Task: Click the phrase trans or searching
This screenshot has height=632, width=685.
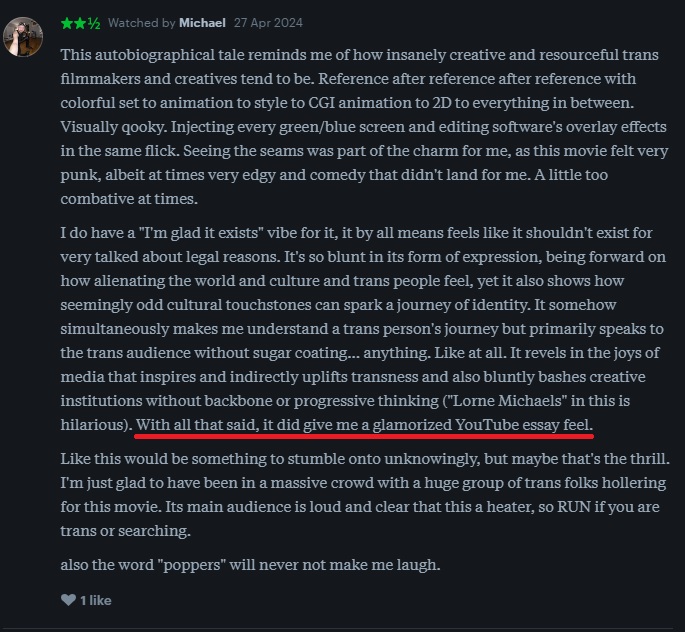Action: pos(125,531)
